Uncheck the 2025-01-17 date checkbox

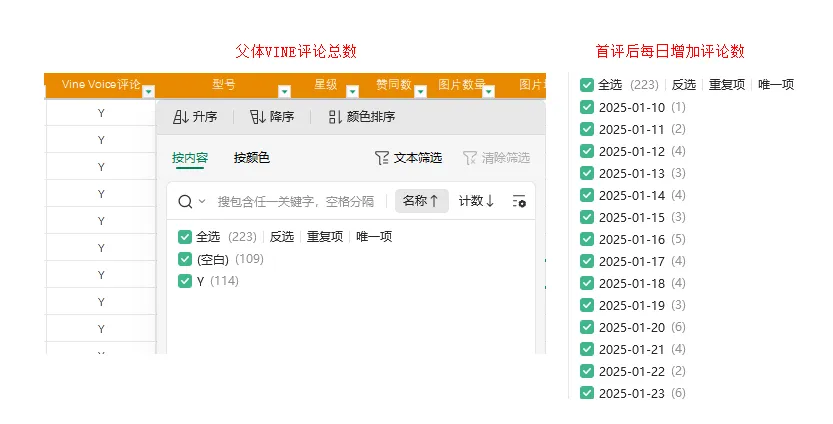tap(587, 261)
